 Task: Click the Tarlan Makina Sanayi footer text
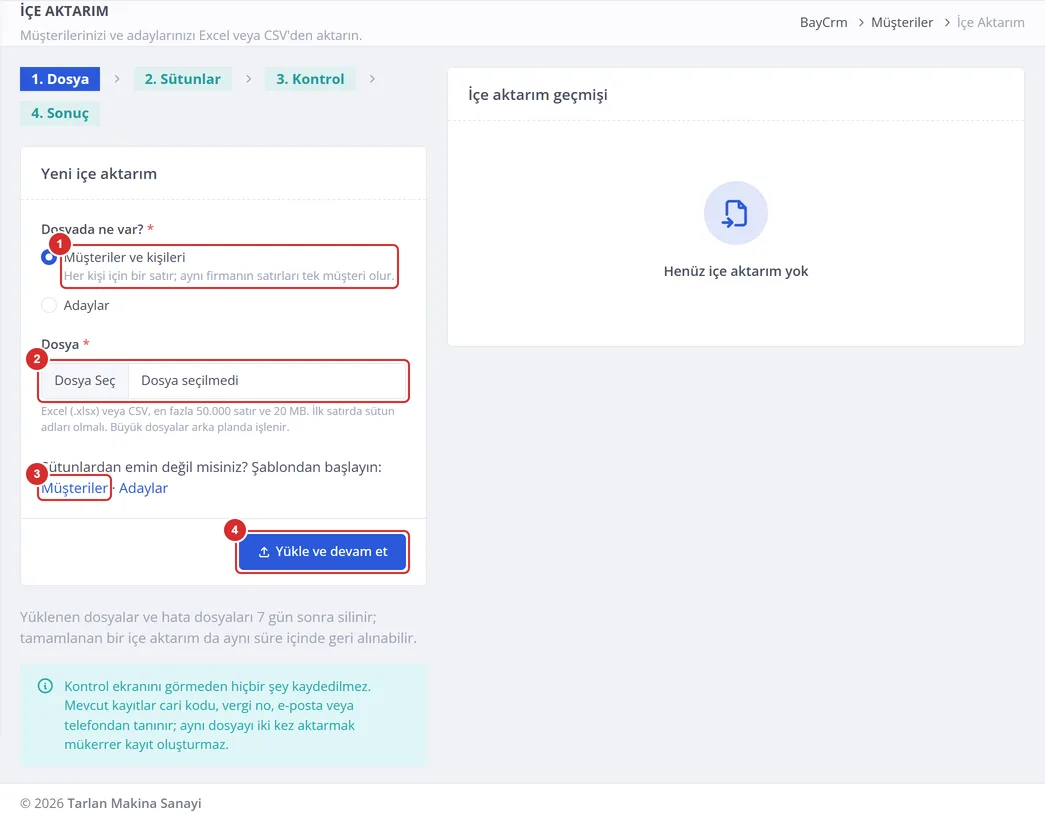click(134, 803)
